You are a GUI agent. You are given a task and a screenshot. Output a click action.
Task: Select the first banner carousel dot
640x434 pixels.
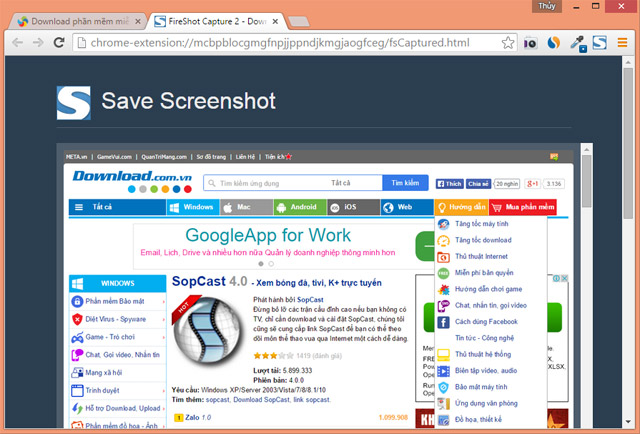[x=261, y=264]
